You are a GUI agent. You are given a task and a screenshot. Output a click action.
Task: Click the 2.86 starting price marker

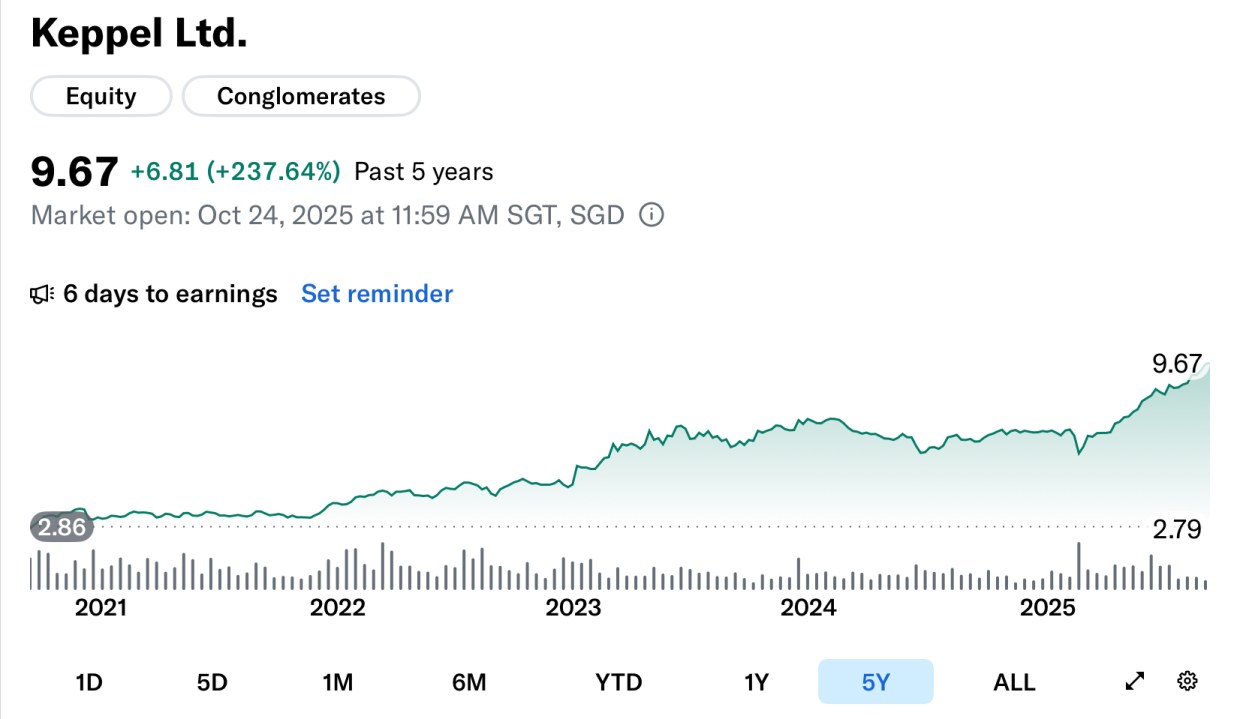pos(61,528)
